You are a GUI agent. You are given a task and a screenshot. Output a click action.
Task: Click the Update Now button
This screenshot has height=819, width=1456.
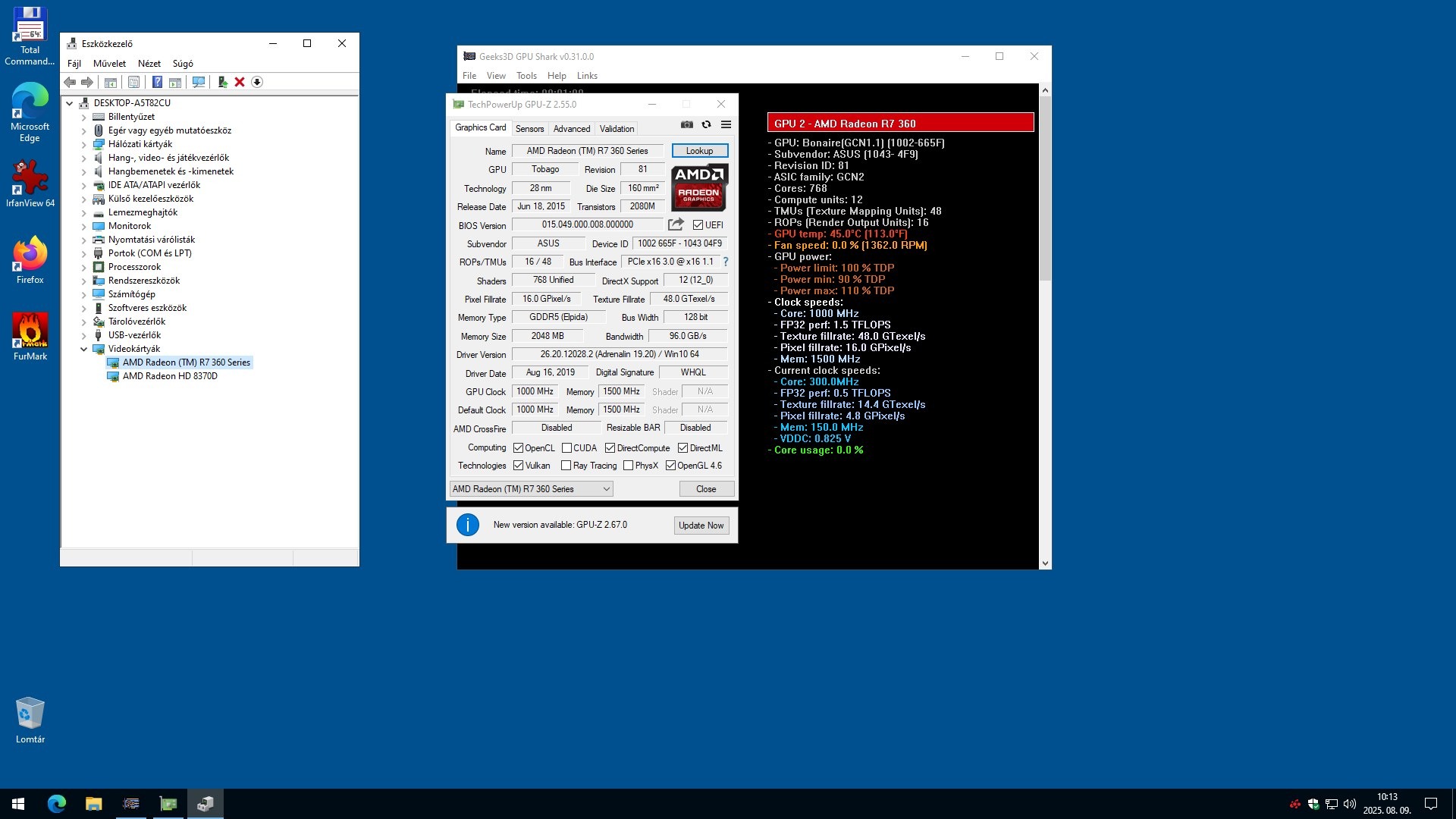(x=701, y=526)
